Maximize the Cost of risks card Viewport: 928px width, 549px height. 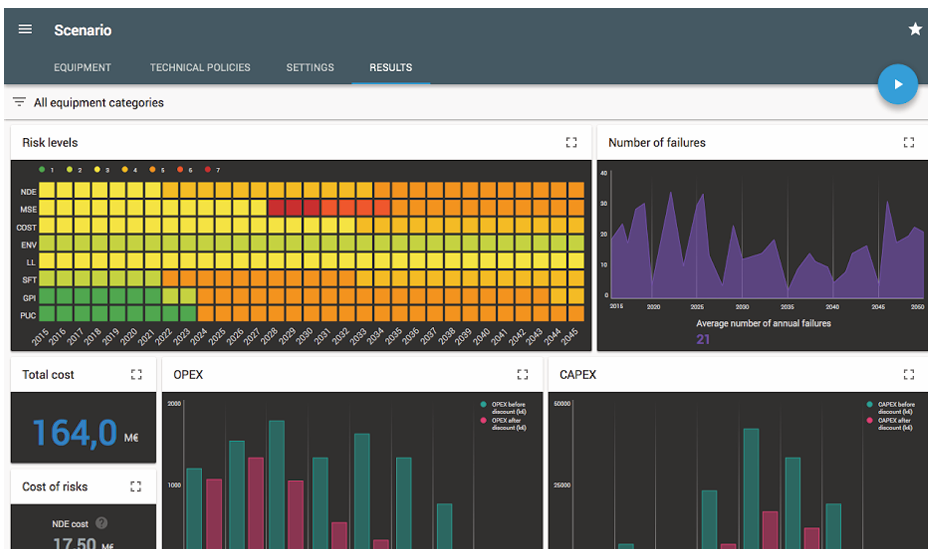[136, 487]
